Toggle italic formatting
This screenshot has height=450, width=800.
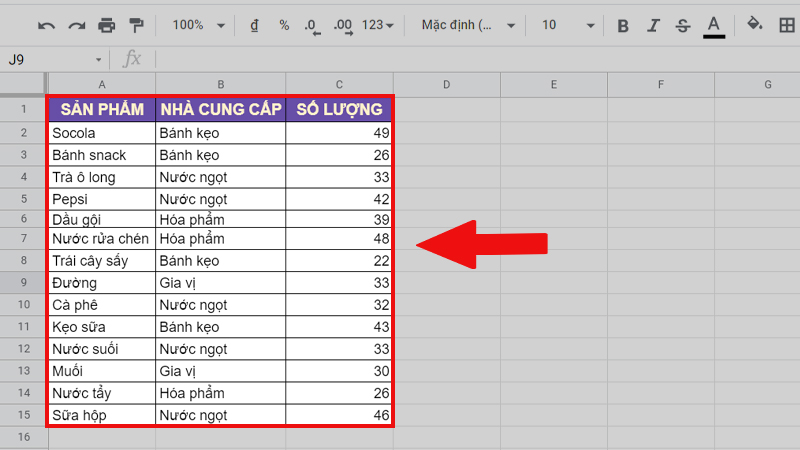pyautogui.click(x=653, y=25)
